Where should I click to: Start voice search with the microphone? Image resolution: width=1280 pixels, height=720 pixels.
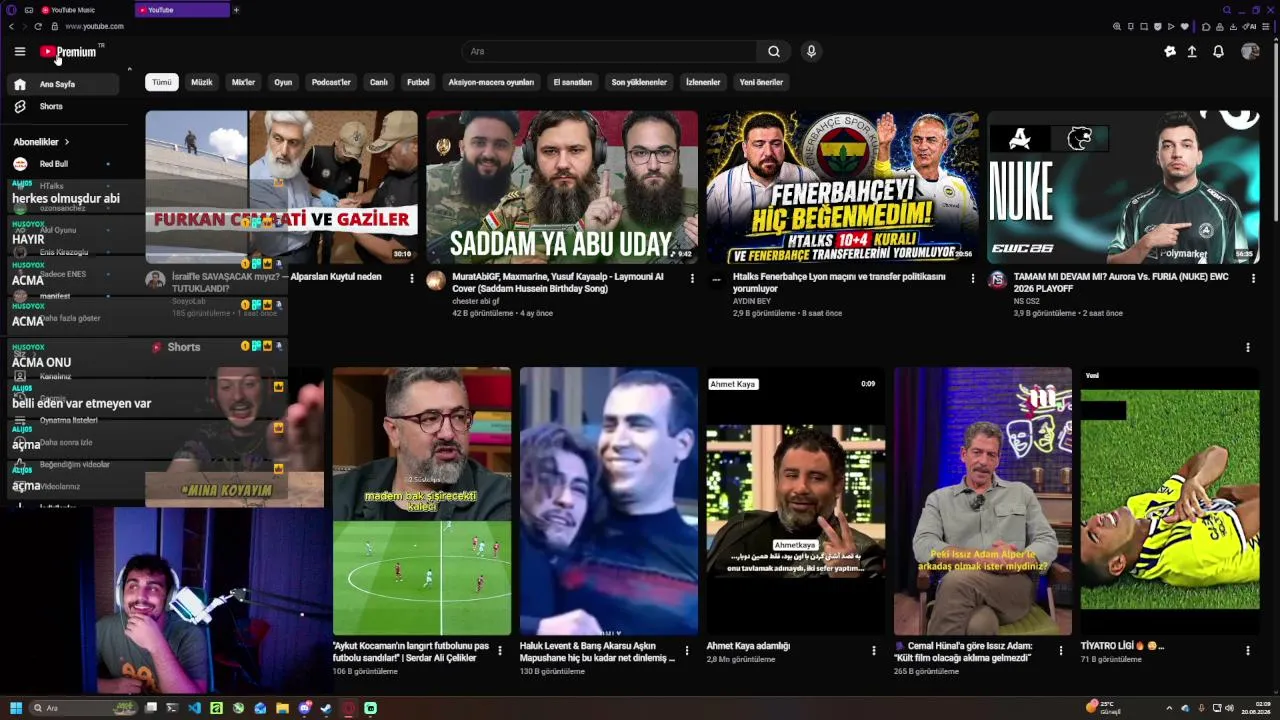click(x=811, y=51)
